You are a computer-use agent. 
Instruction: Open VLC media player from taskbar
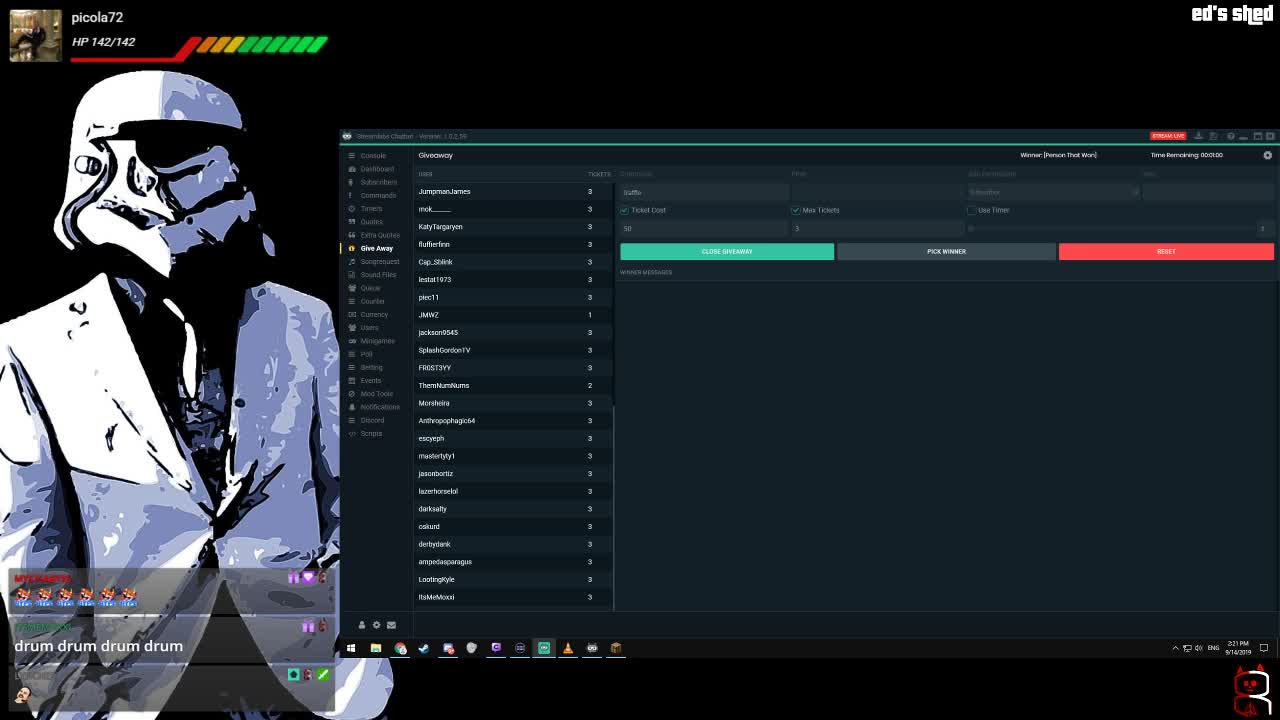tap(568, 648)
